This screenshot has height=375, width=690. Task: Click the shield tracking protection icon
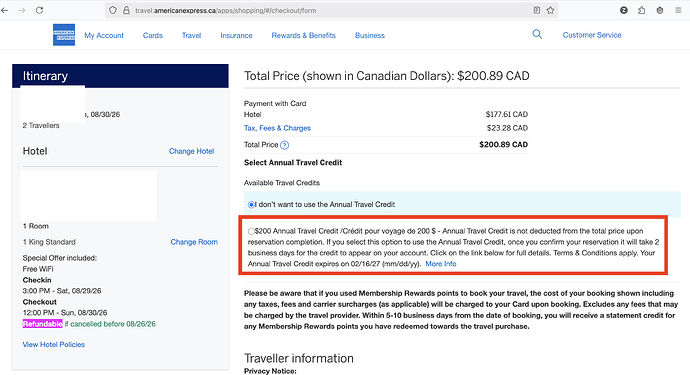[x=113, y=10]
